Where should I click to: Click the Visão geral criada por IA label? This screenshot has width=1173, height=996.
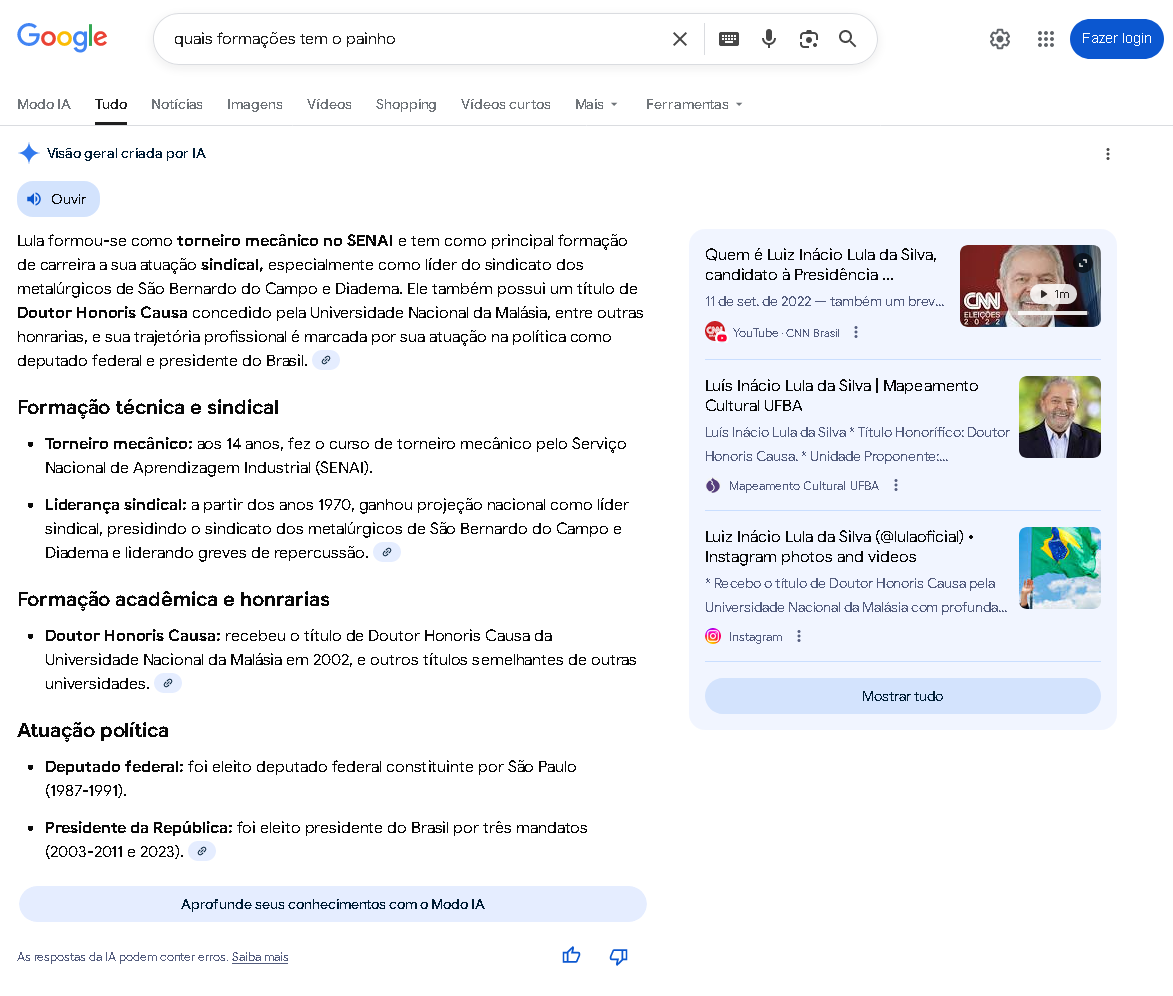(x=126, y=153)
